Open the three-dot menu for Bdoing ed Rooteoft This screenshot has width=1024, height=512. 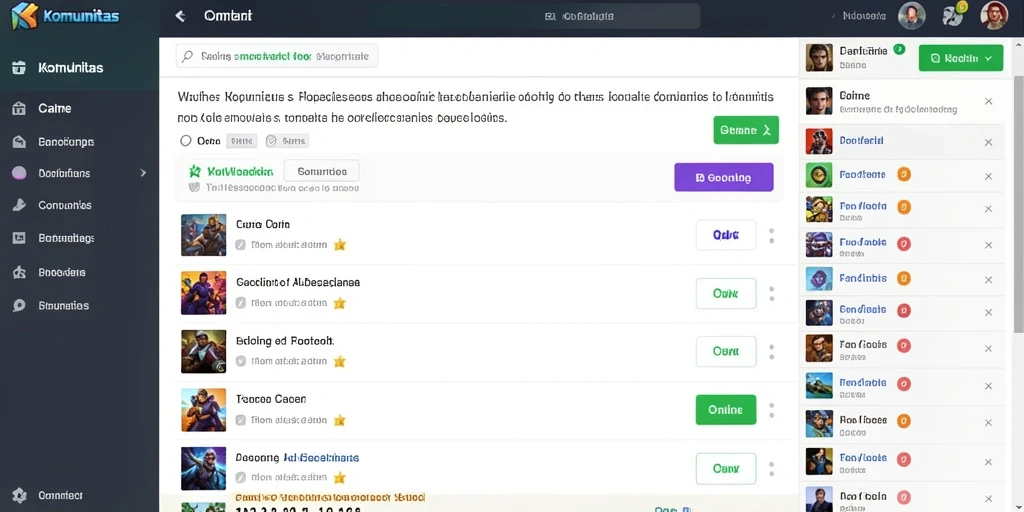point(771,352)
